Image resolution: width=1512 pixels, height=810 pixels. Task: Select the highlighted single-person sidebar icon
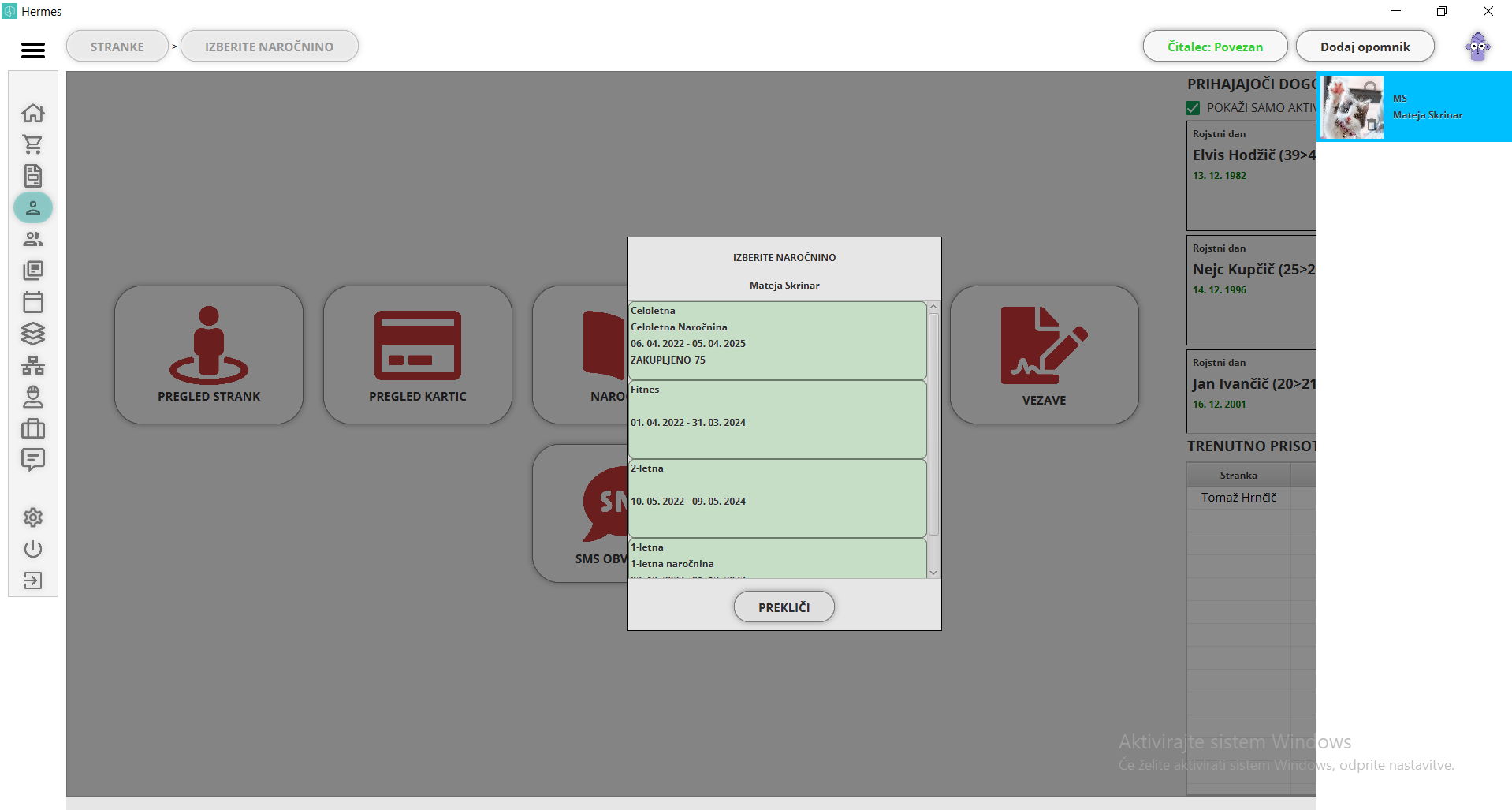[x=33, y=207]
